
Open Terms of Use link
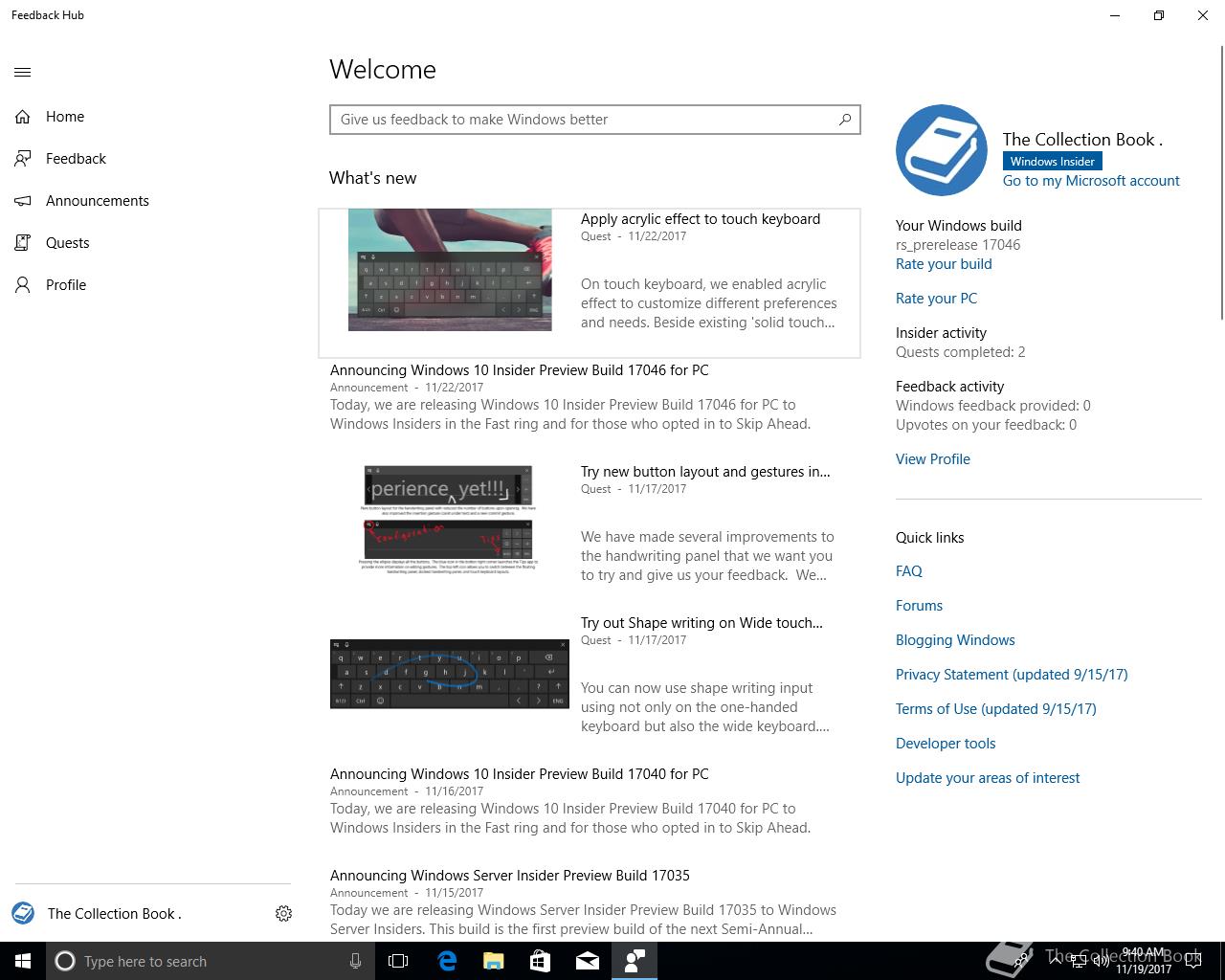996,709
